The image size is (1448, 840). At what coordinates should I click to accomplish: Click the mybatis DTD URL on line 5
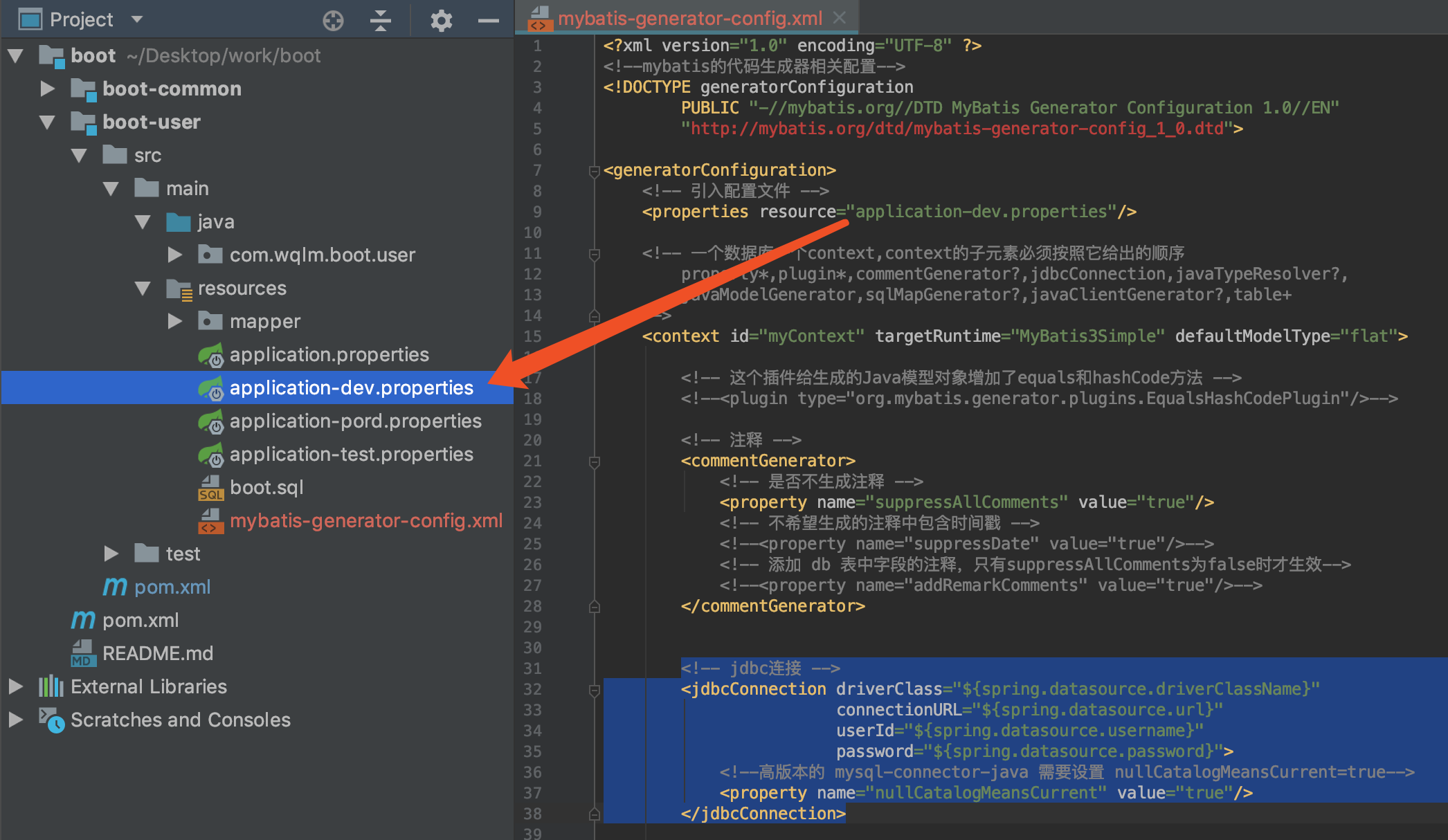[x=957, y=129]
